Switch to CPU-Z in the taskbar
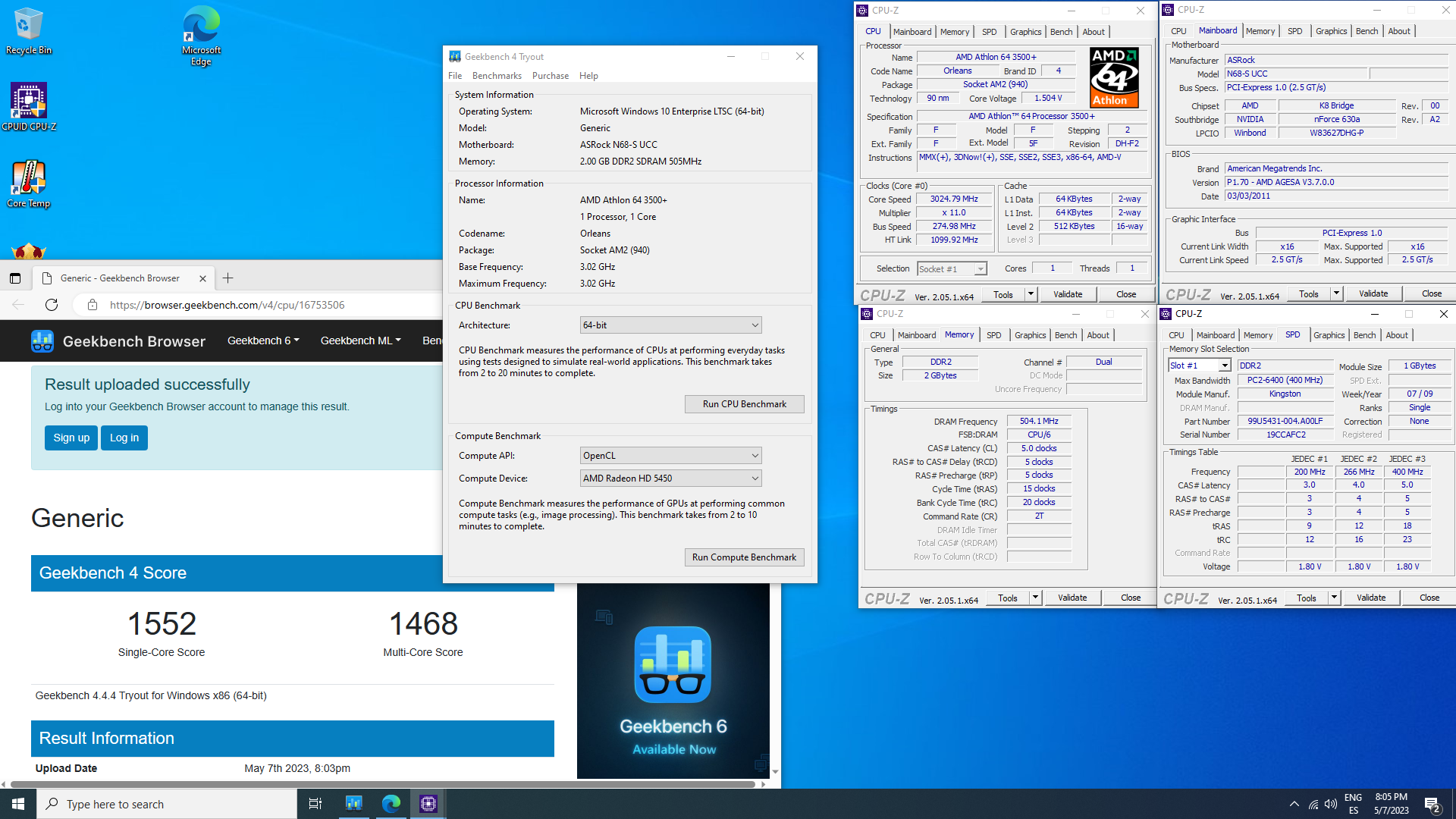The image size is (1456, 819). 428,804
